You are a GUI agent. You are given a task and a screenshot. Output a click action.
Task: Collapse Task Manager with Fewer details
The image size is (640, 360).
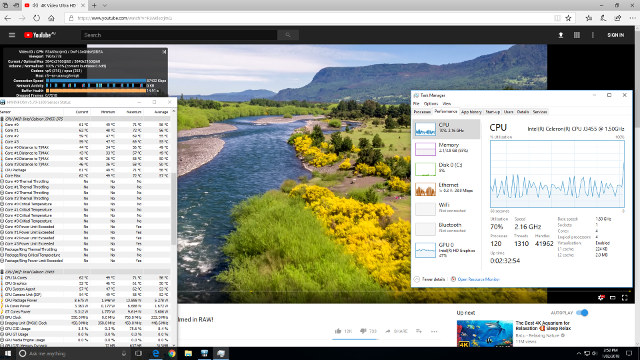point(429,280)
